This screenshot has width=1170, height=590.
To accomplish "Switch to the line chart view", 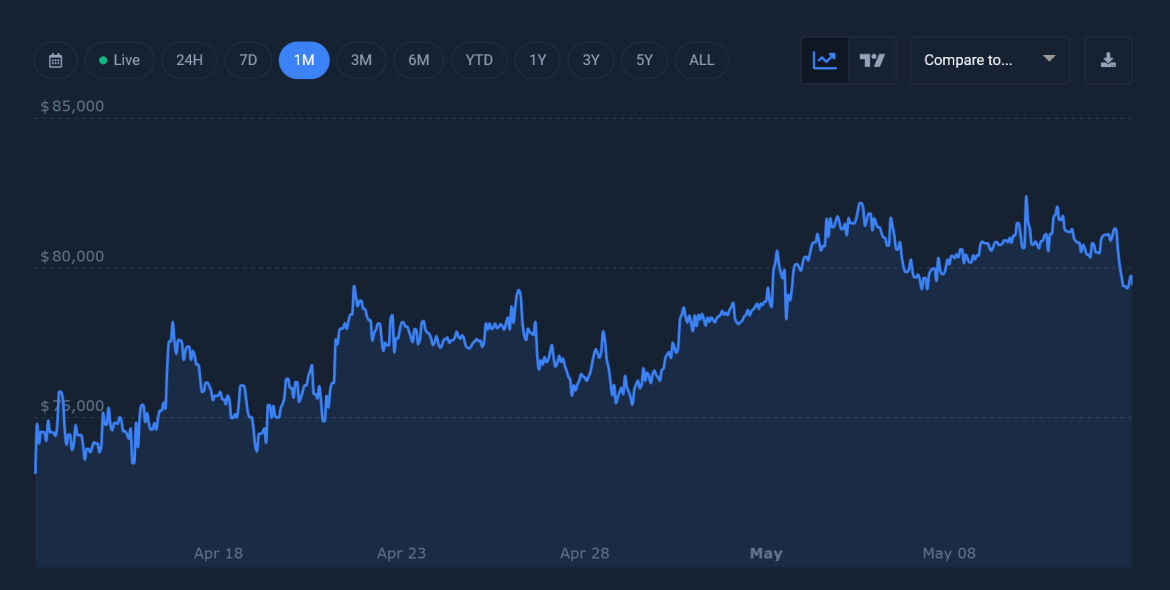I will coord(825,60).
